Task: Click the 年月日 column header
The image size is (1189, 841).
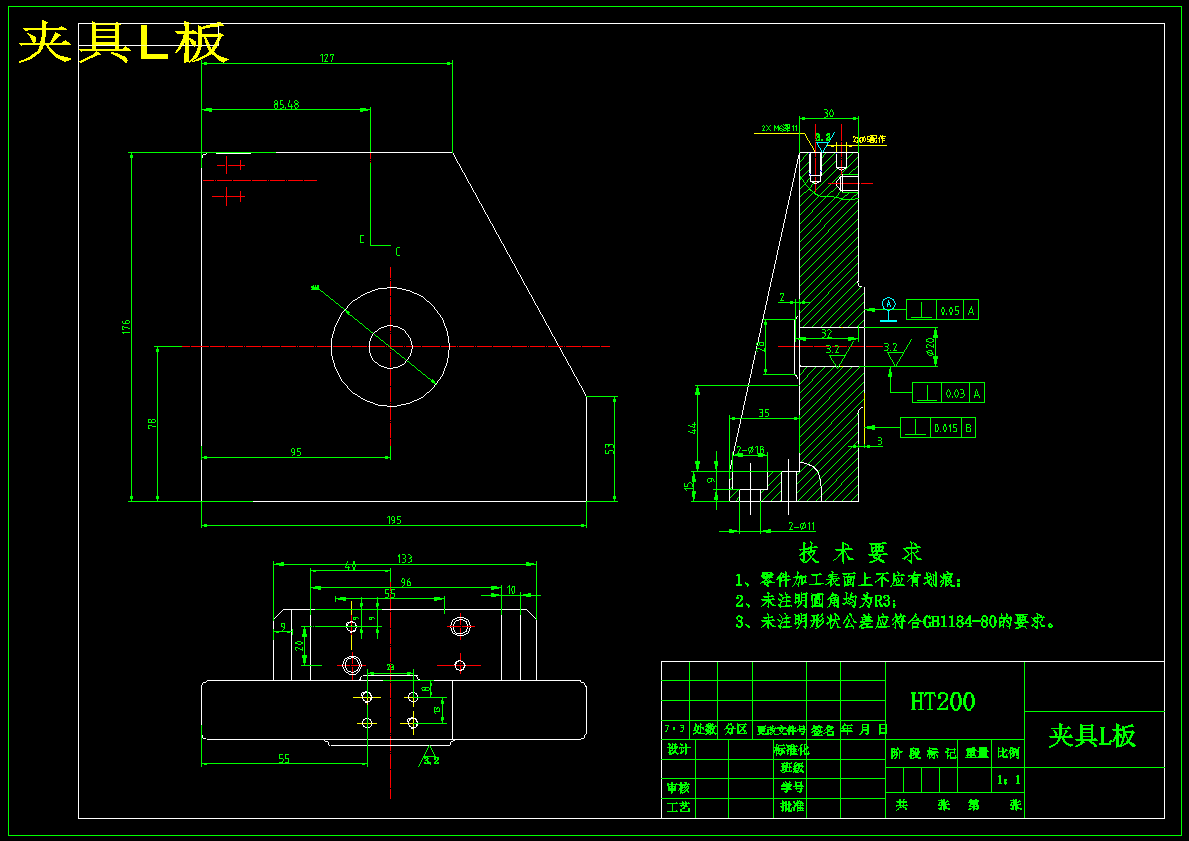Action: (x=864, y=730)
